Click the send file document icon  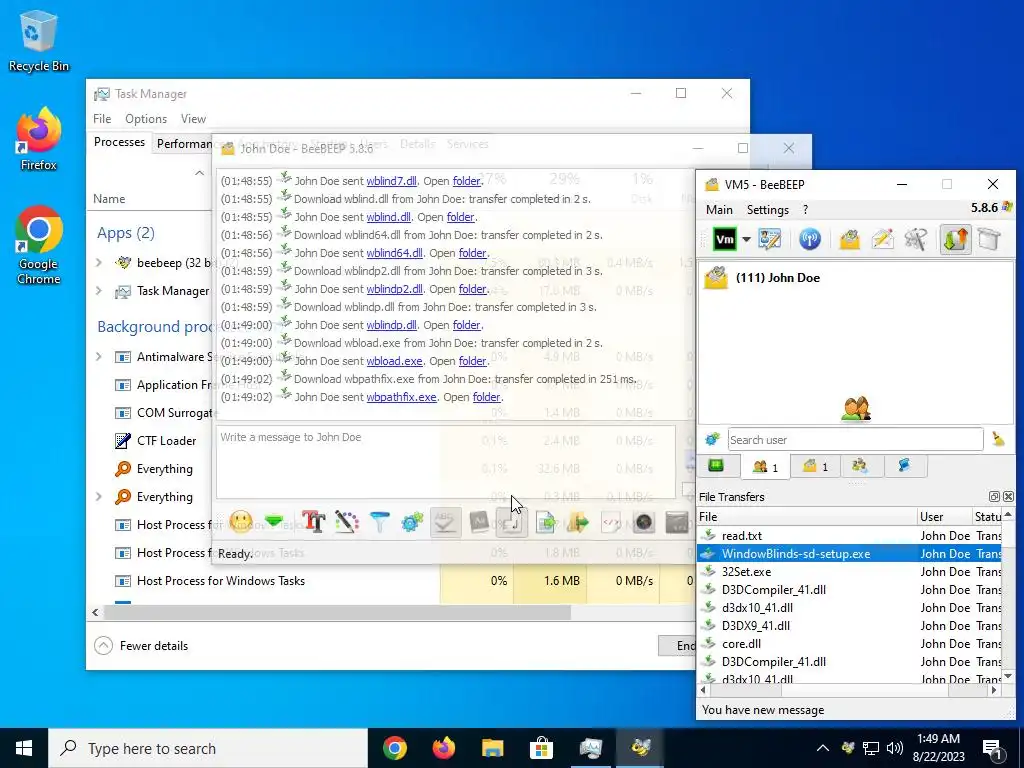click(x=545, y=522)
